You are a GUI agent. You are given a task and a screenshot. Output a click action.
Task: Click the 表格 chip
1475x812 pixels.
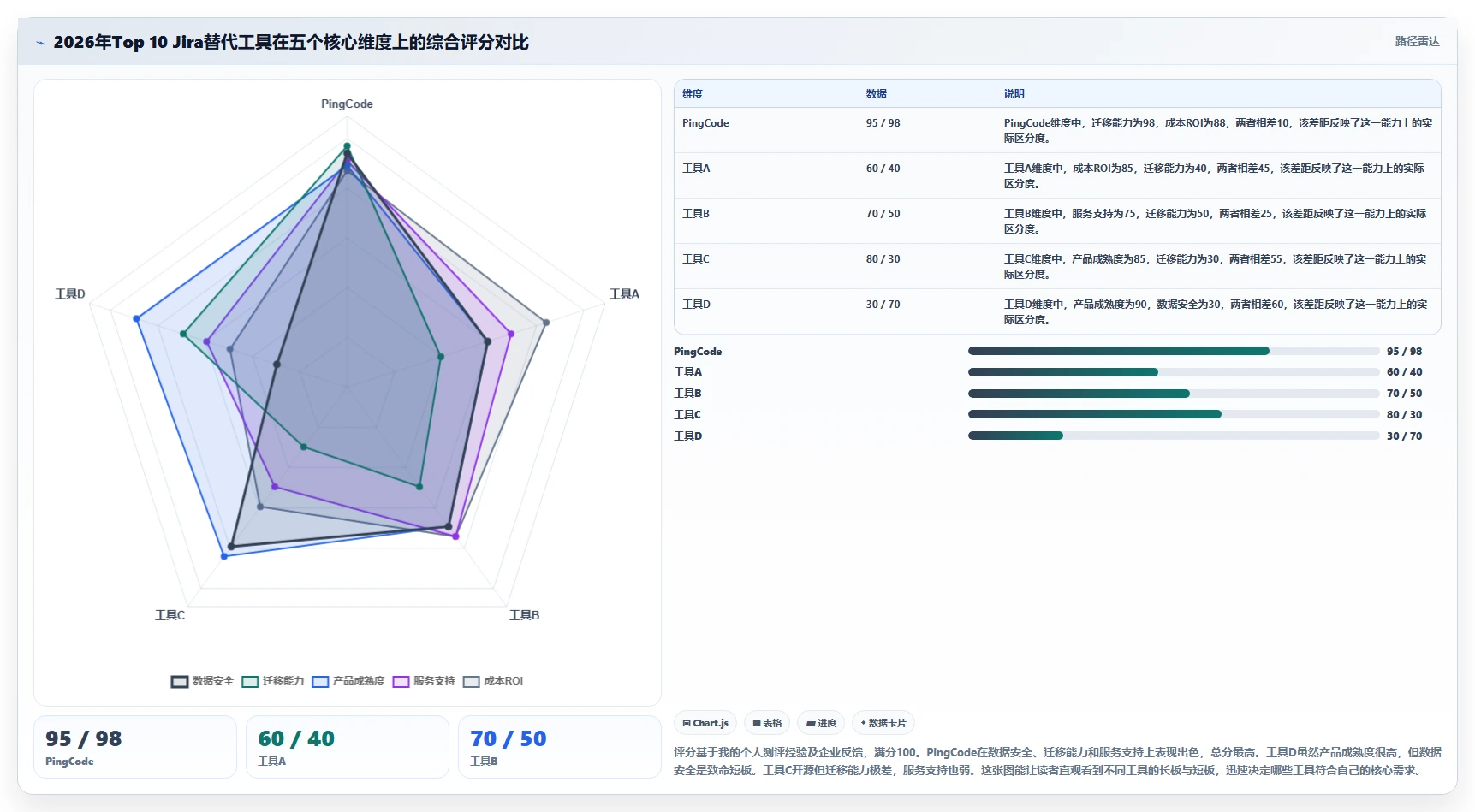(767, 723)
